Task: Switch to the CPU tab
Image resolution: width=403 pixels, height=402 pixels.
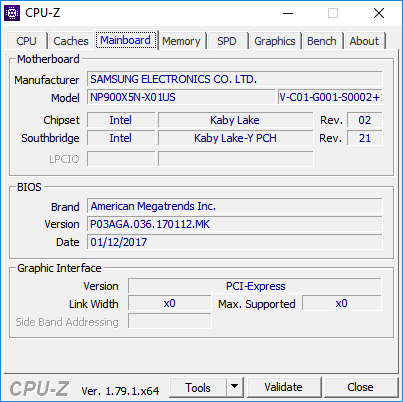Action: coord(26,41)
